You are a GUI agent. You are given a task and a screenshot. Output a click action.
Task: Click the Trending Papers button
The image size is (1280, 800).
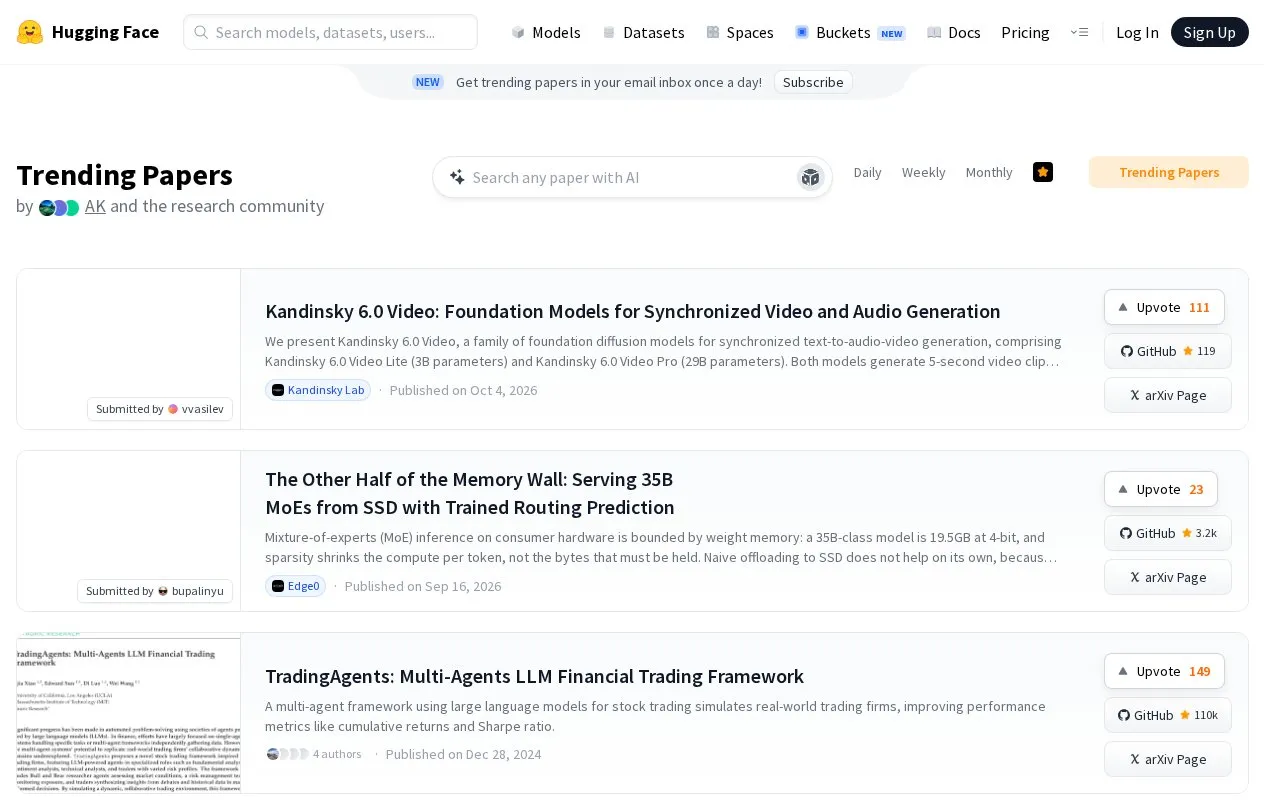1169,172
